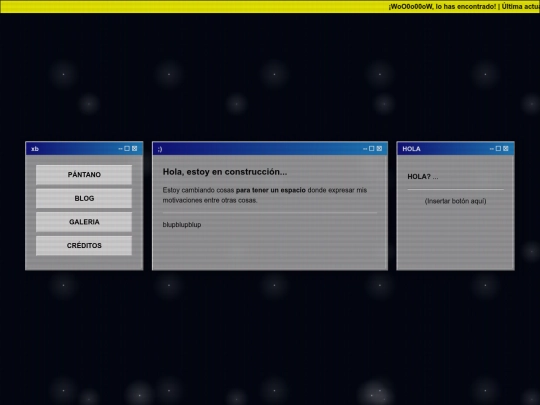Close the ;) window

pyautogui.click(x=379, y=148)
